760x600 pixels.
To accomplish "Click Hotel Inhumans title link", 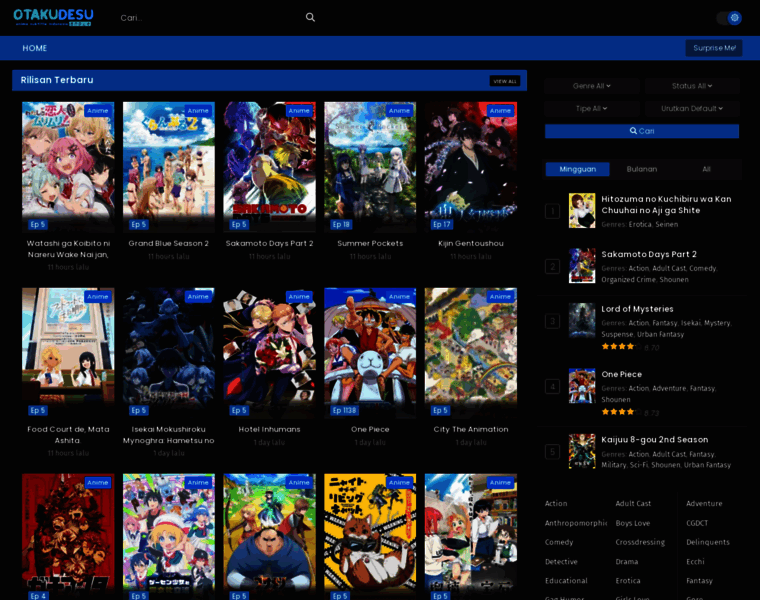I will tap(269, 429).
